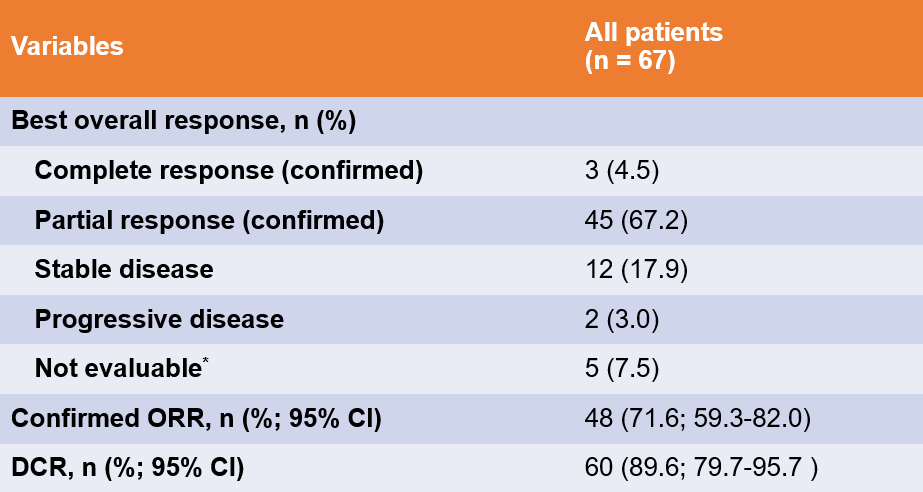Select 'Best overall response, n (%)' row label
This screenshot has width=923, height=492.
click(185, 122)
